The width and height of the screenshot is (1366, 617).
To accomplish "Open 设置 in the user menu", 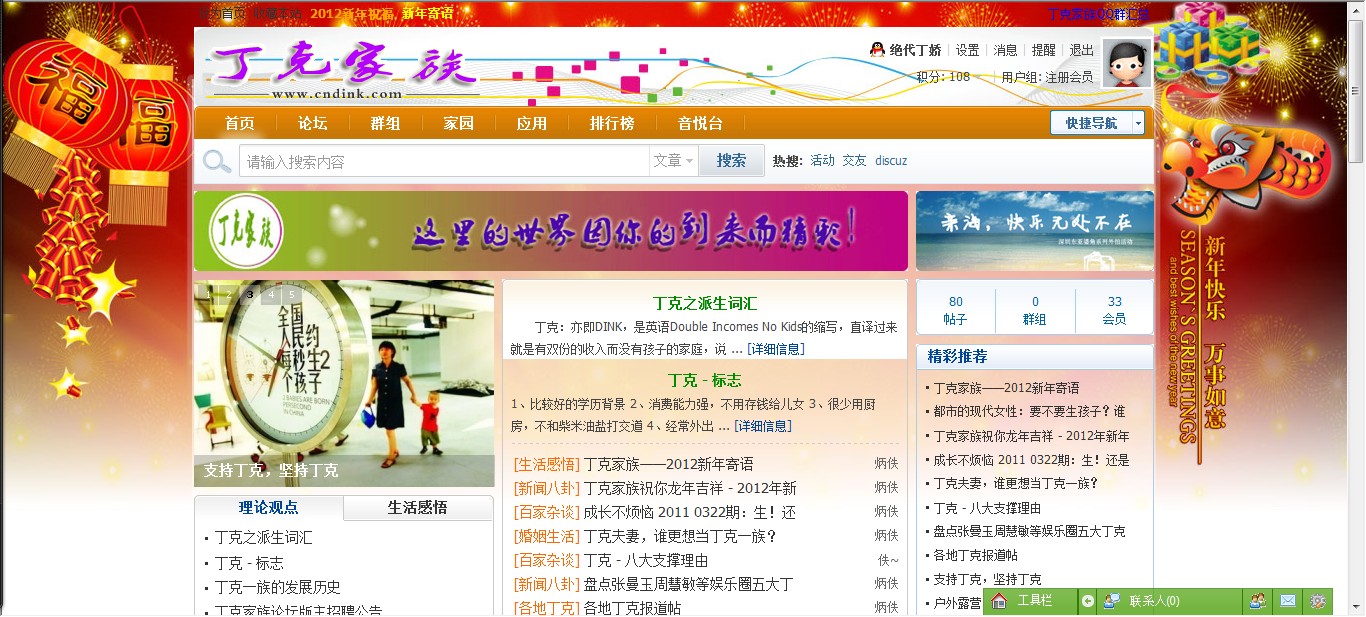I will pos(967,50).
